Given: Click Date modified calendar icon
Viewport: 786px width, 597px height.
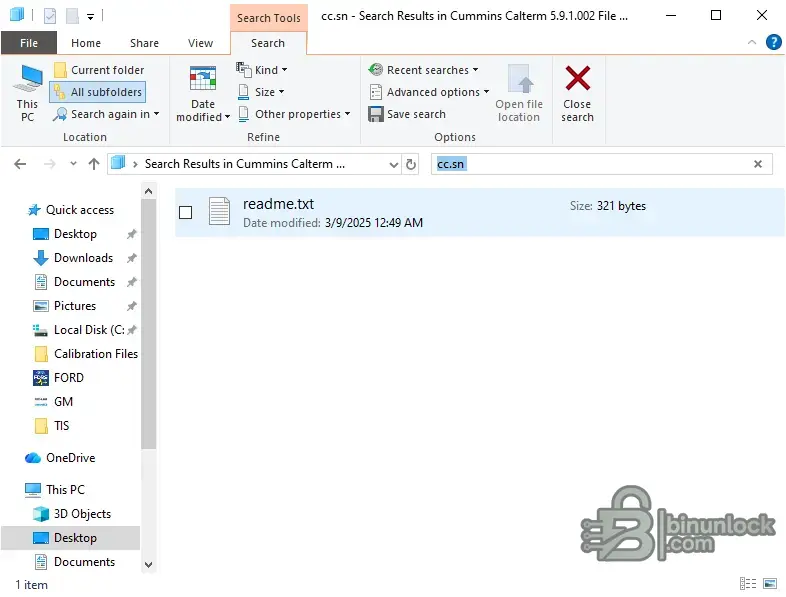Looking at the screenshot, I should [203, 79].
